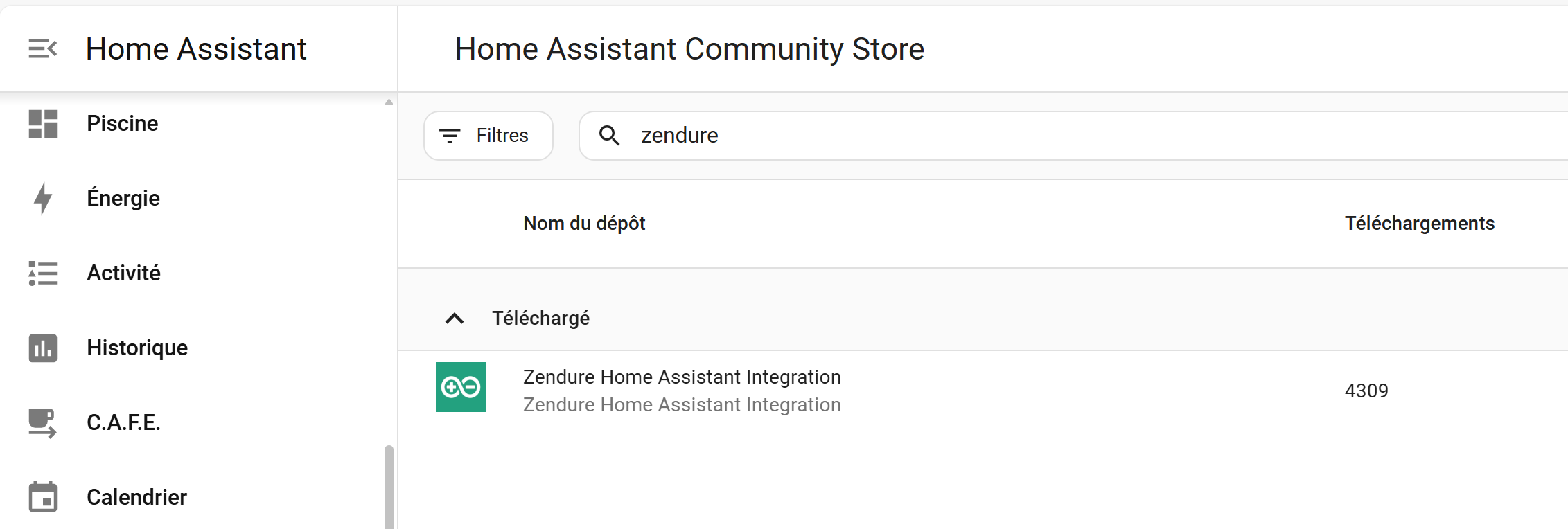Click the Énergie lightning bolt icon
Viewport: 1568px width, 529px height.
pos(43,199)
